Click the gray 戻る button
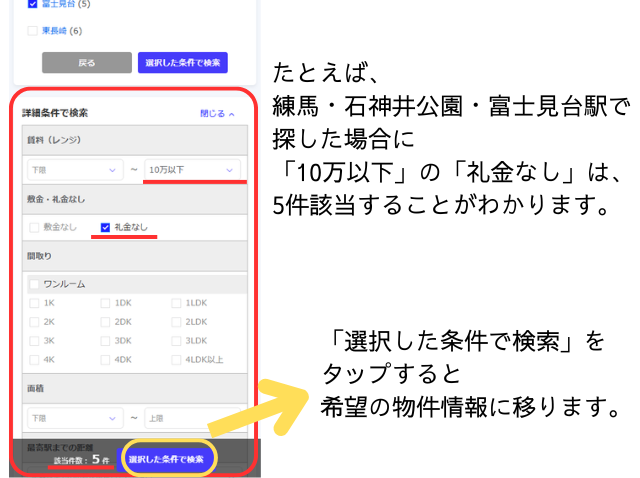Viewport: 640px width, 478px height. click(x=87, y=62)
